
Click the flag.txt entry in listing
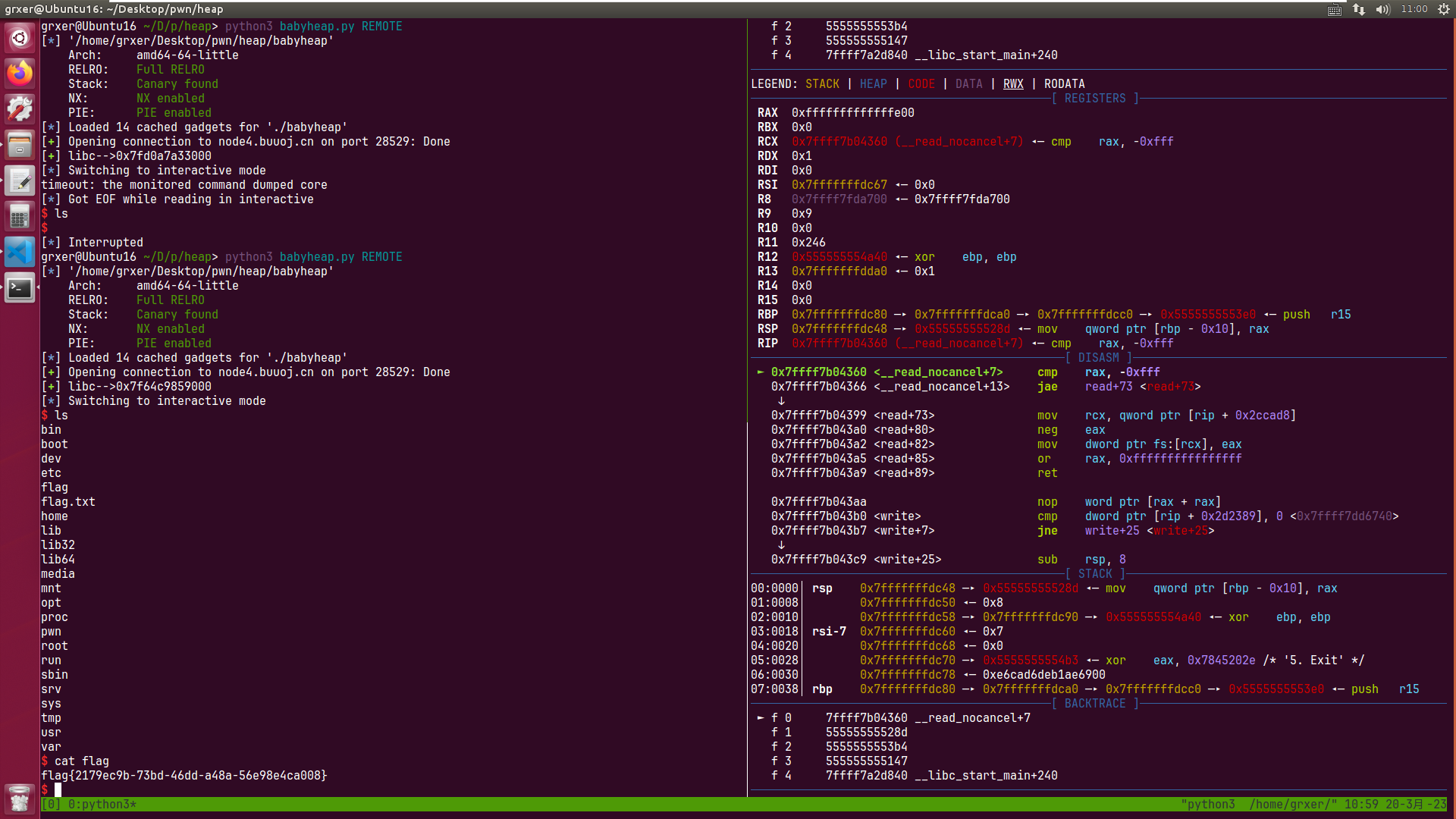point(68,501)
